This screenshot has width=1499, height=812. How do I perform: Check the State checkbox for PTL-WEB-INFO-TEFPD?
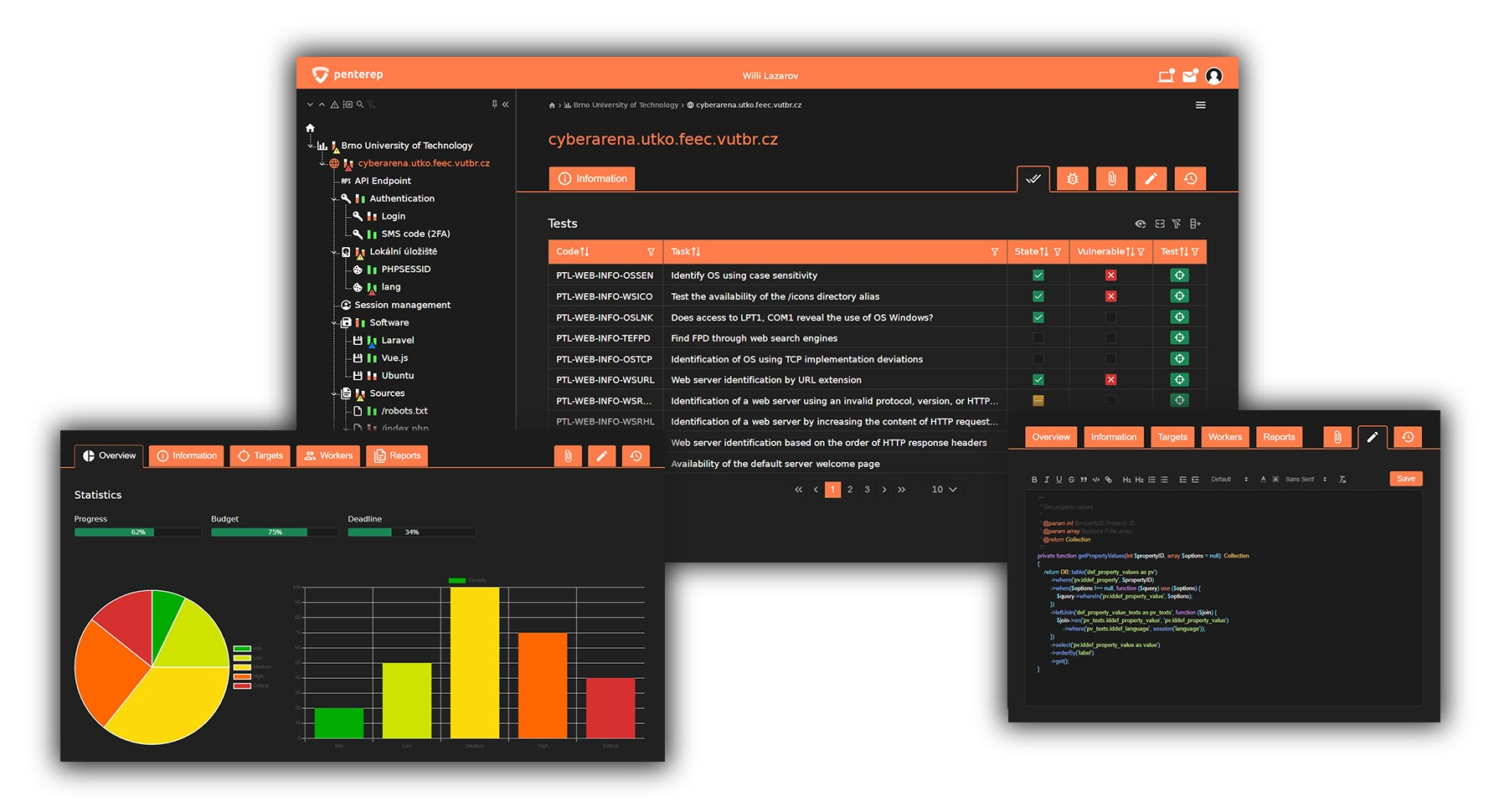[1038, 337]
